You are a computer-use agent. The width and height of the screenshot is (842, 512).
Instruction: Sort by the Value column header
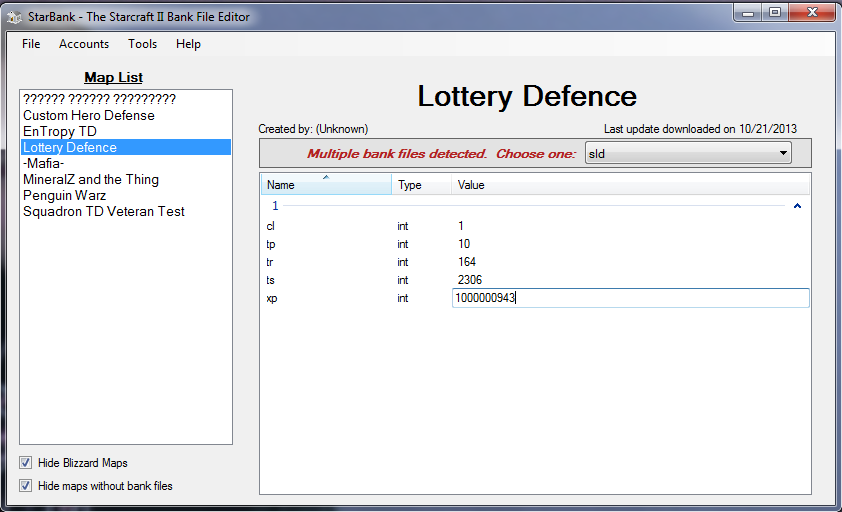point(630,184)
